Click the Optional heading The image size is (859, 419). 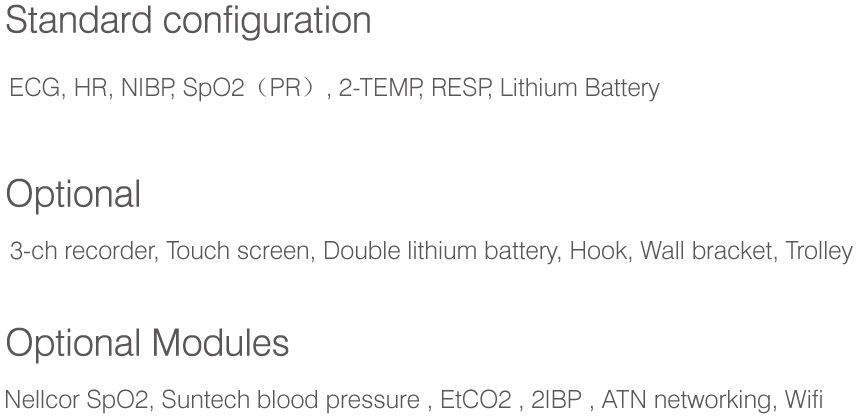(x=73, y=194)
